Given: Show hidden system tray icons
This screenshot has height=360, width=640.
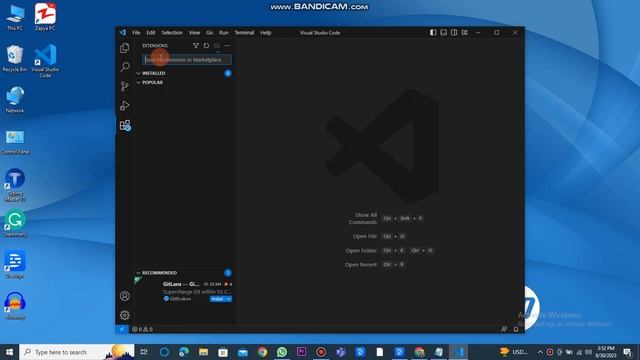Looking at the screenshot, I should tap(540, 352).
